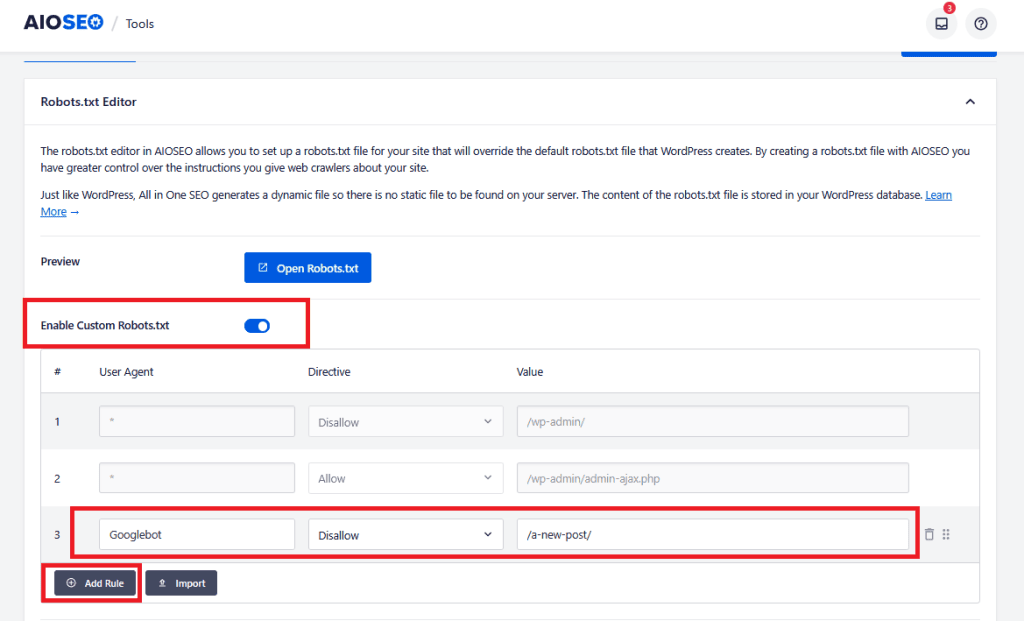1024x621 pixels.
Task: Open Directive dropdown for Googlebot rule
Action: coord(405,535)
